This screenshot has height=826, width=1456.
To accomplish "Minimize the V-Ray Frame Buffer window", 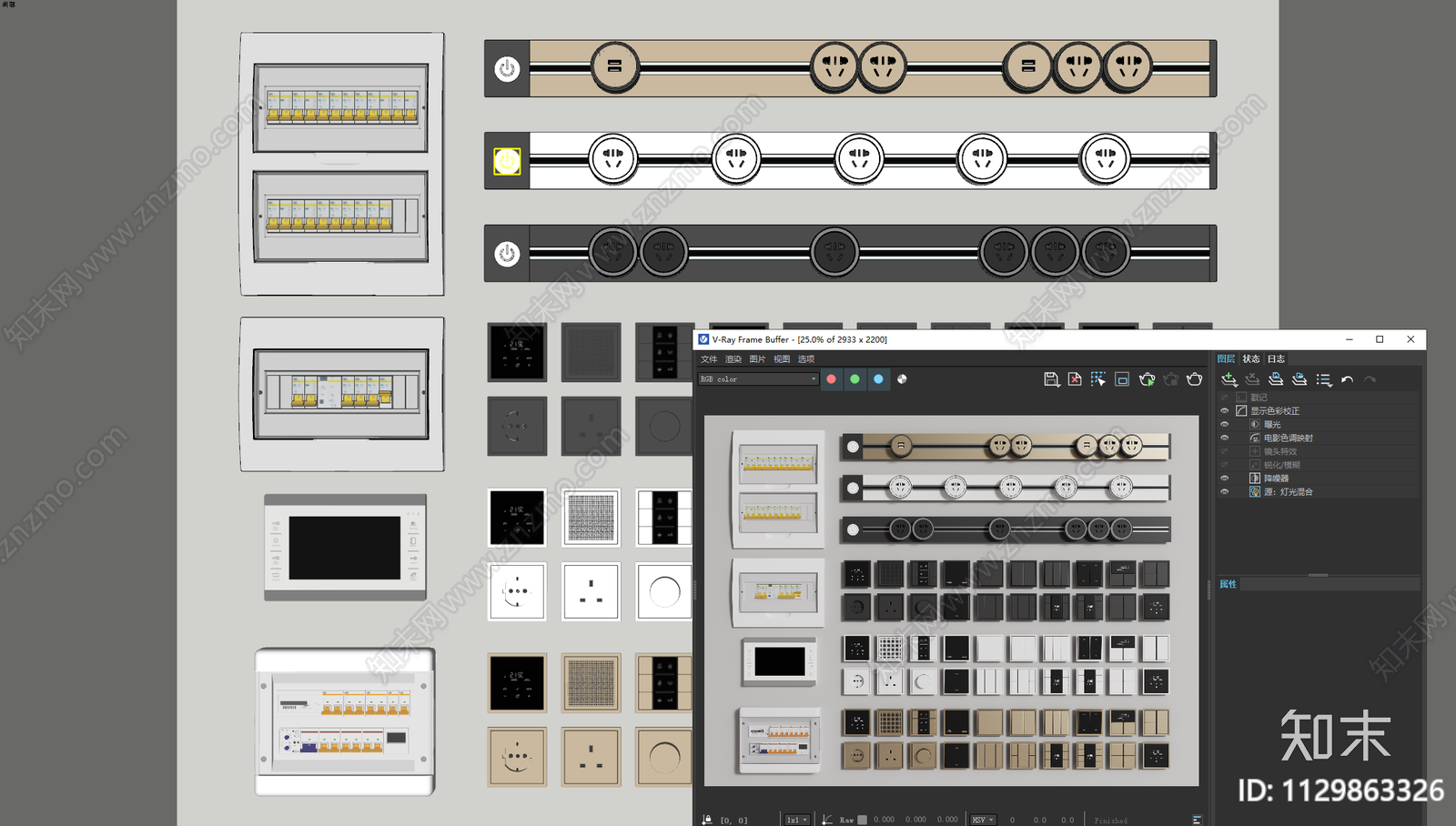I will click(x=1349, y=339).
